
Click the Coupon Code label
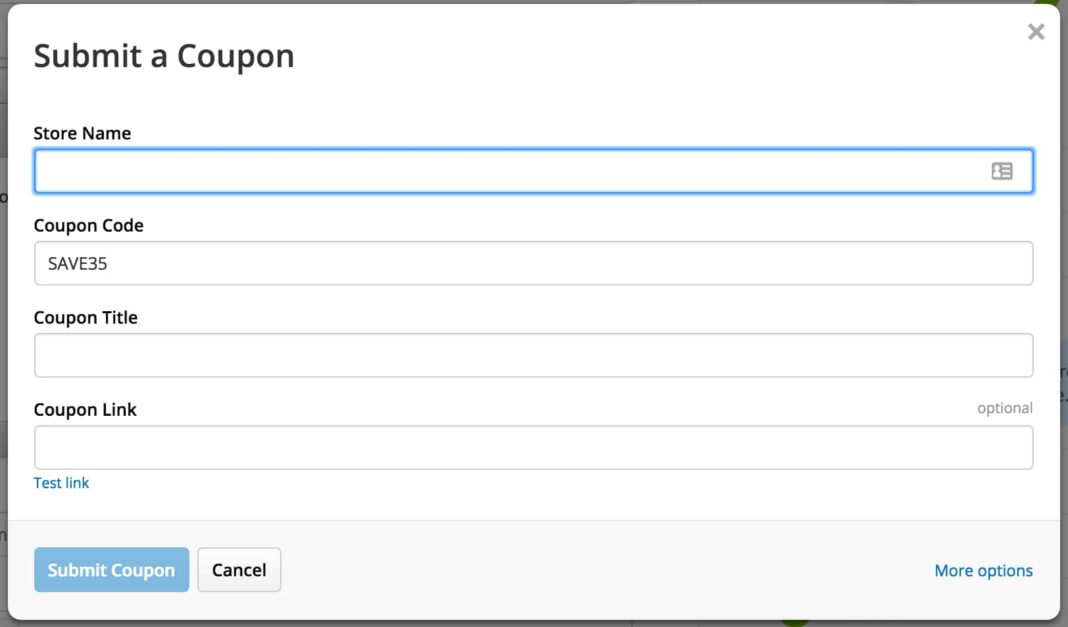(x=88, y=225)
